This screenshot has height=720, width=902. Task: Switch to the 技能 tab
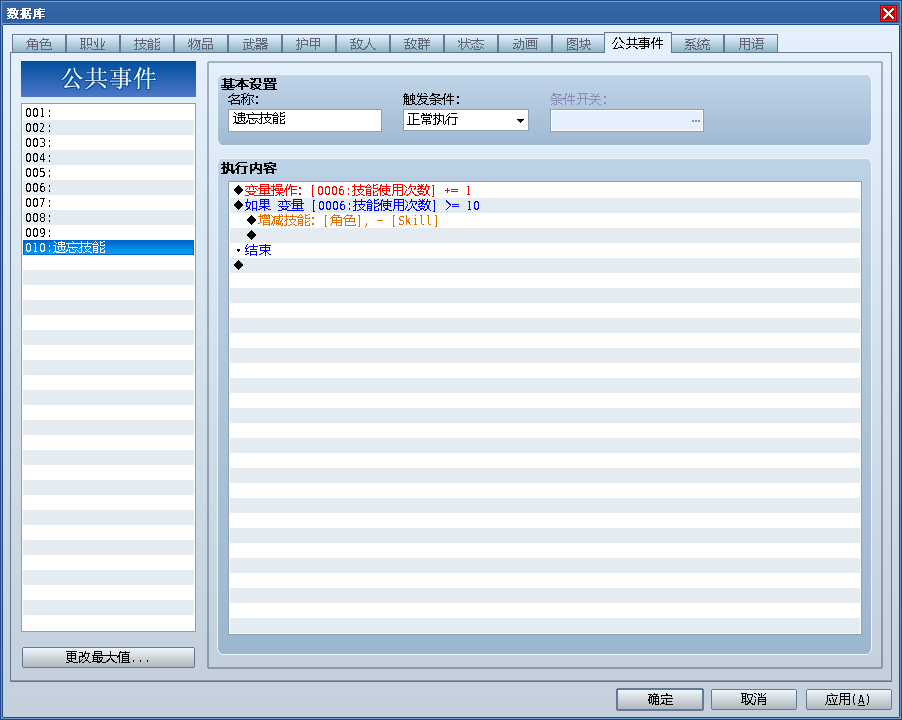147,44
